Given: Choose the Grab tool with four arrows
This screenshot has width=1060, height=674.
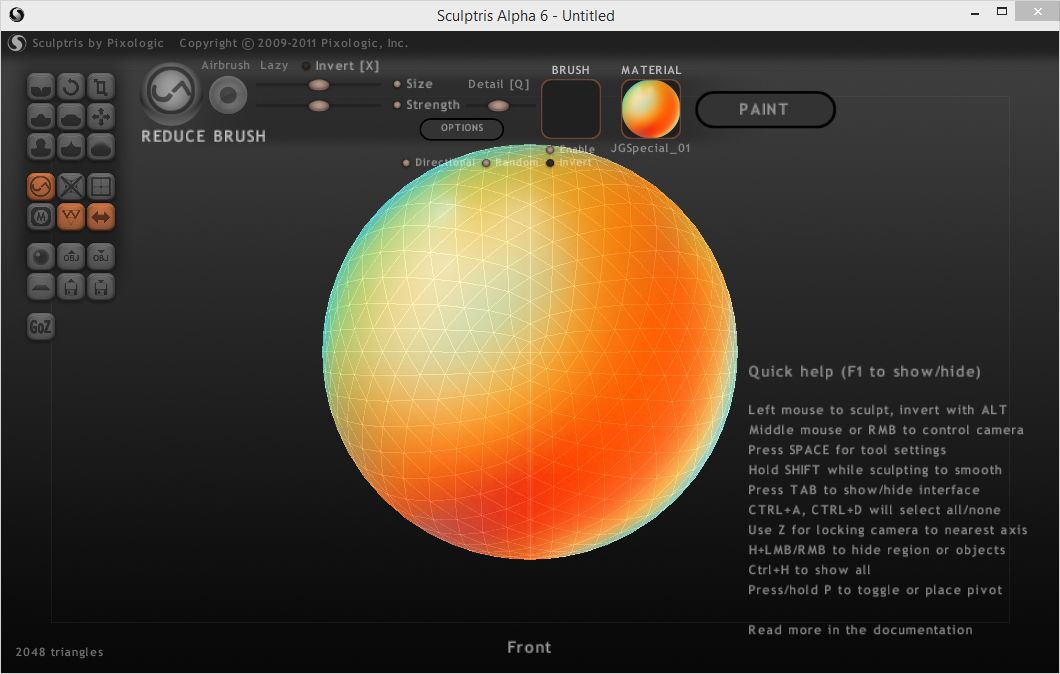Looking at the screenshot, I should pyautogui.click(x=101, y=117).
